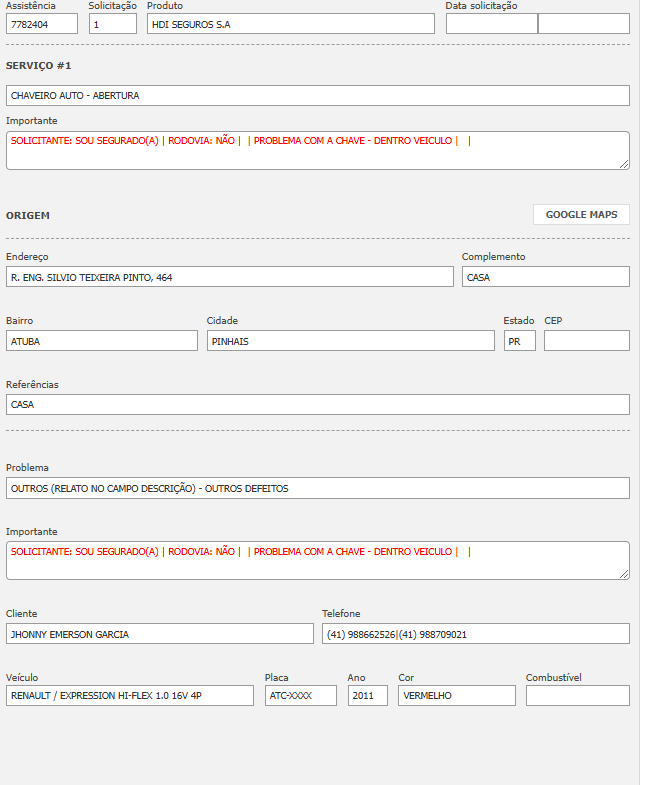Click the Assistência field showing 7782404
Image resolution: width=645 pixels, height=785 pixels.
pyautogui.click(x=41, y=24)
